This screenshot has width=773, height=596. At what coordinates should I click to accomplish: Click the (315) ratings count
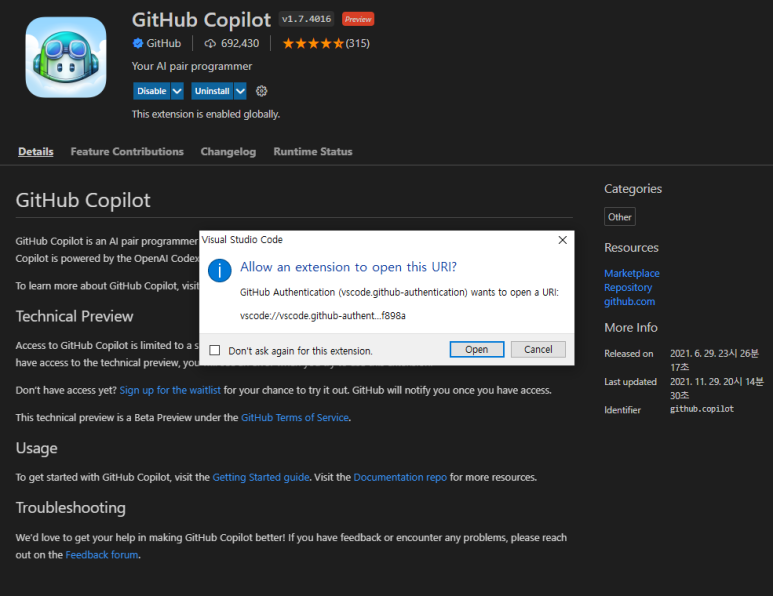point(357,43)
